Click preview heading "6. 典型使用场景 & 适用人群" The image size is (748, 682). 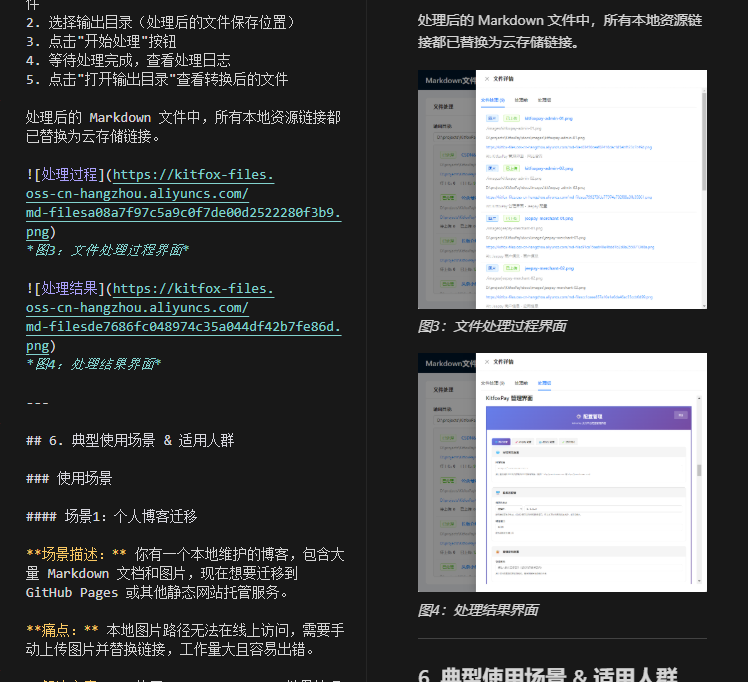pos(548,674)
